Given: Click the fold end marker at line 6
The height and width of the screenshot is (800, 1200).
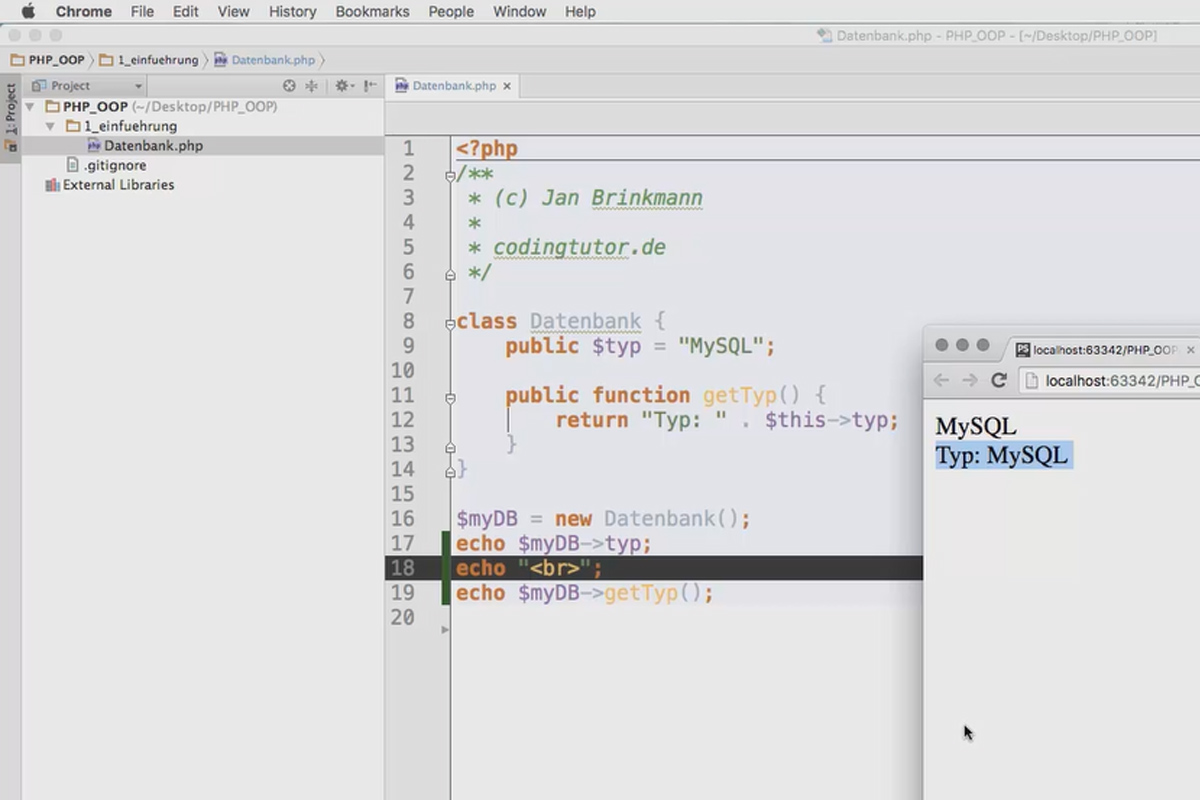Looking at the screenshot, I should [x=450, y=273].
